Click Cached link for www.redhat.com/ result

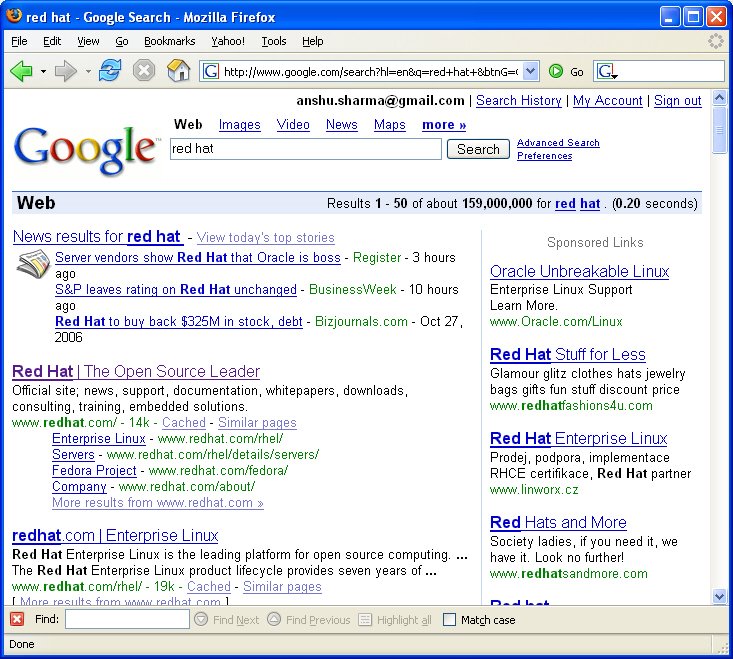184,423
